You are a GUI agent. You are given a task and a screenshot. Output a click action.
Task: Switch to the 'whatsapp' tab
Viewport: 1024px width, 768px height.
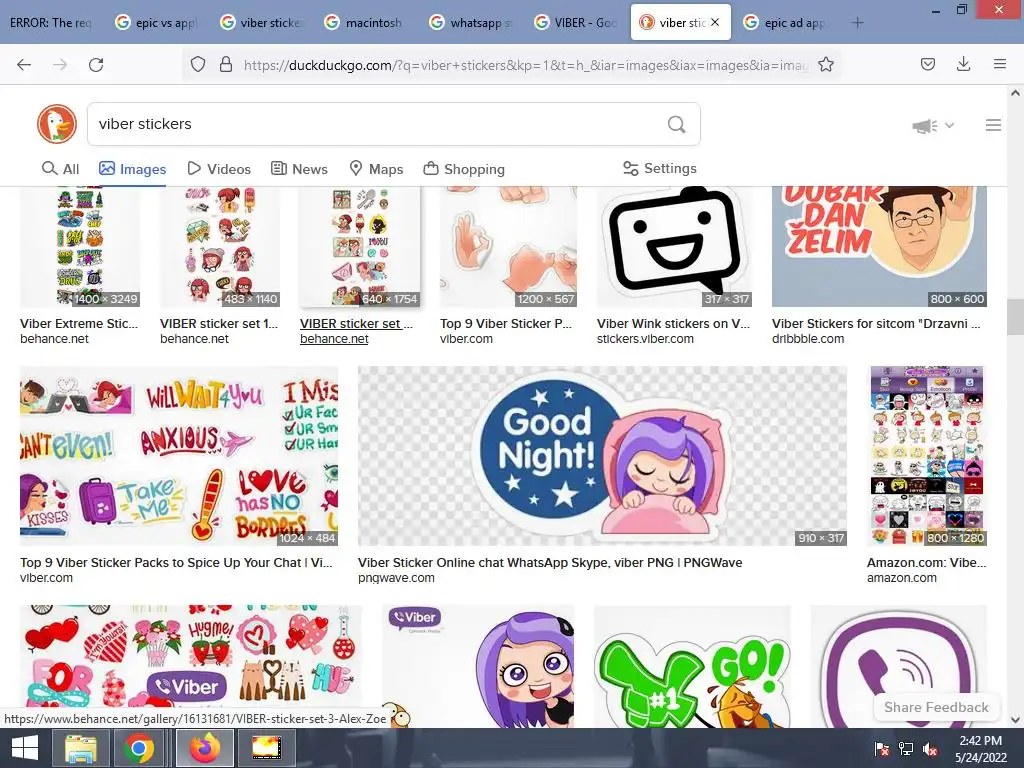point(470,23)
